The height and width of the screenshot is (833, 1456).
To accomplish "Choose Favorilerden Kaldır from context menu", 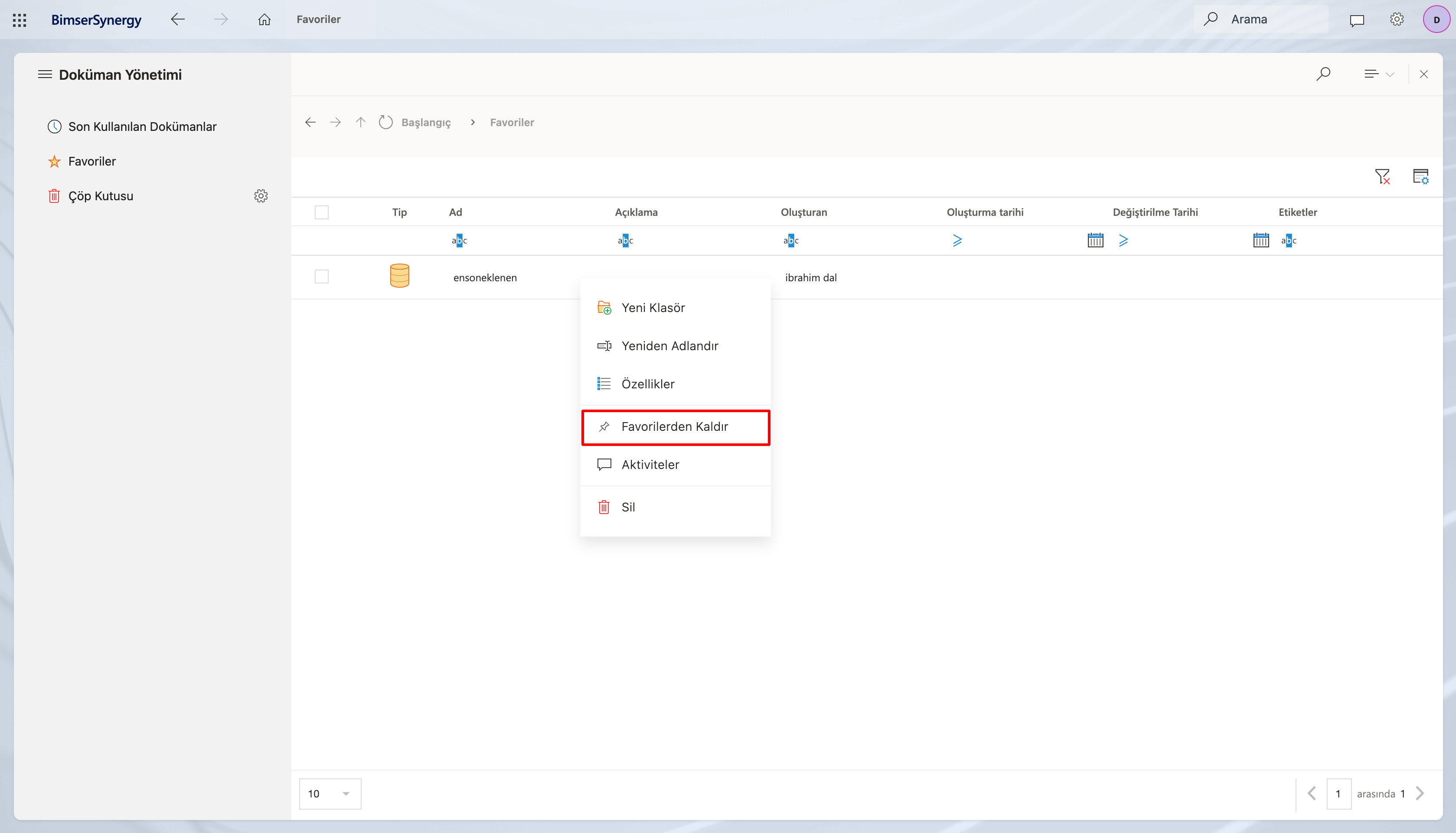I will [676, 427].
